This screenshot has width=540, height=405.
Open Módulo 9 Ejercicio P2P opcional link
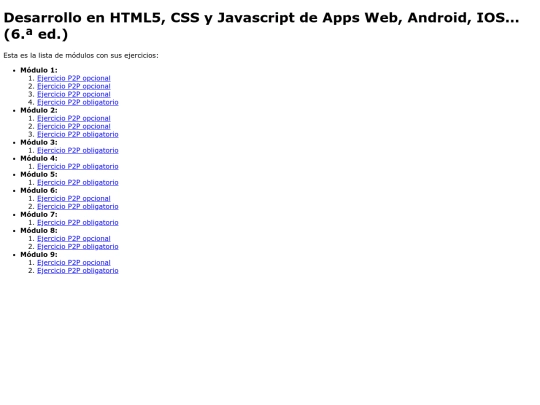tap(74, 262)
